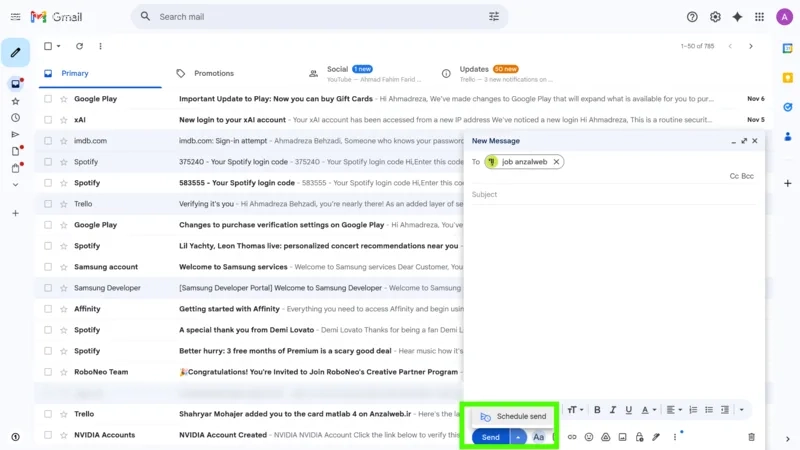
Task: Star the Trello 'Verifying it's you' email
Action: pos(64,204)
